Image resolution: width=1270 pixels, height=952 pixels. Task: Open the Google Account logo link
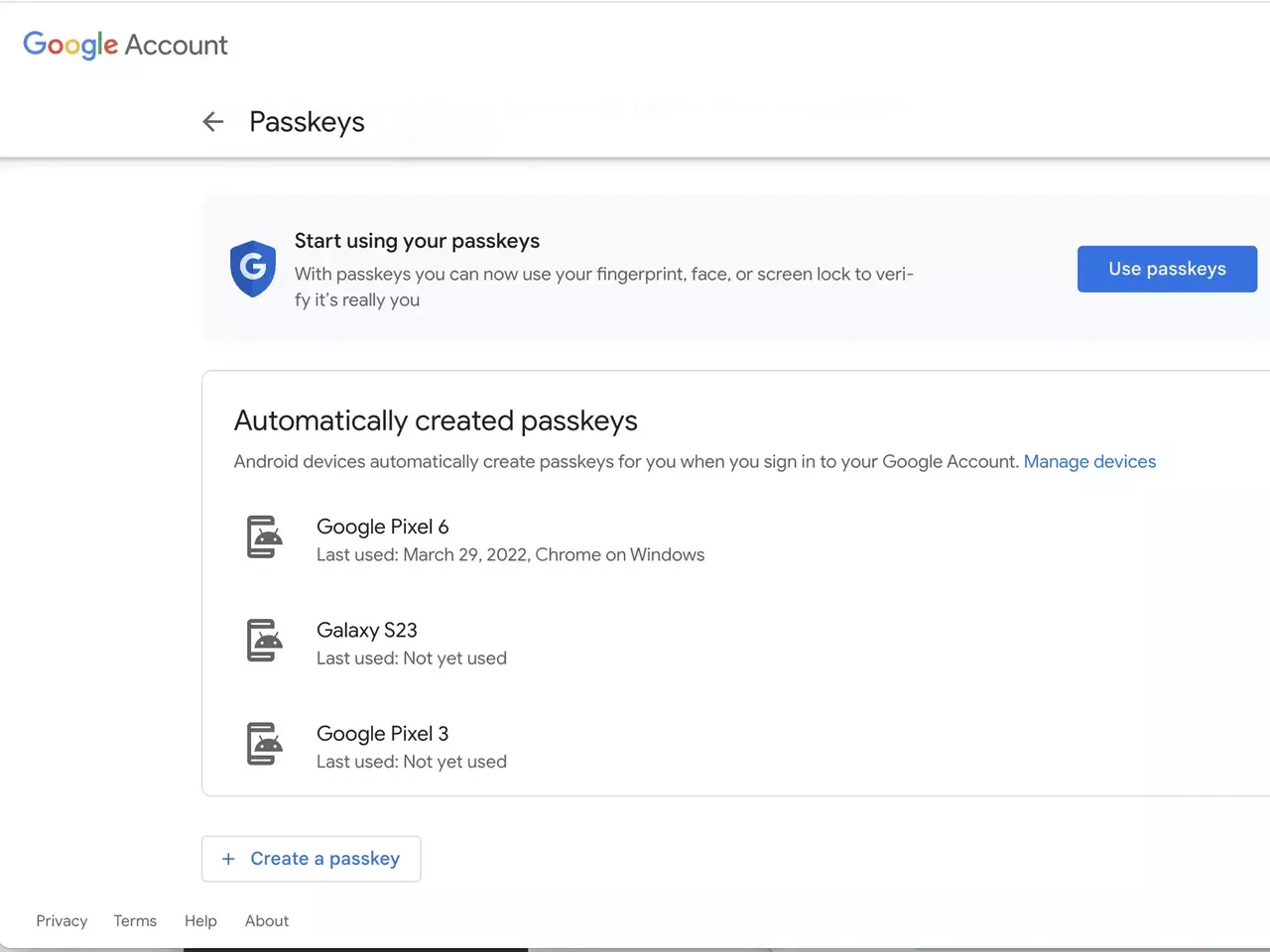click(125, 45)
